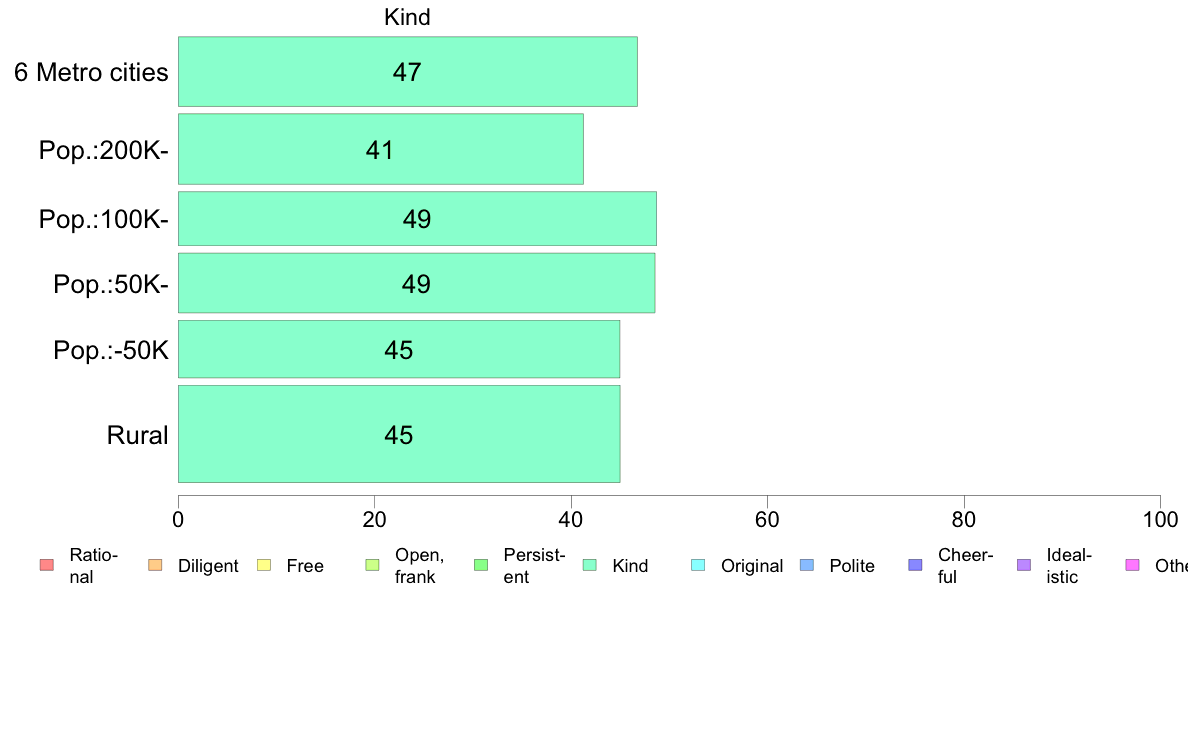Click the Open, frank legend swatch
Screen dimensions: 1188x736
pyautogui.click(x=372, y=565)
